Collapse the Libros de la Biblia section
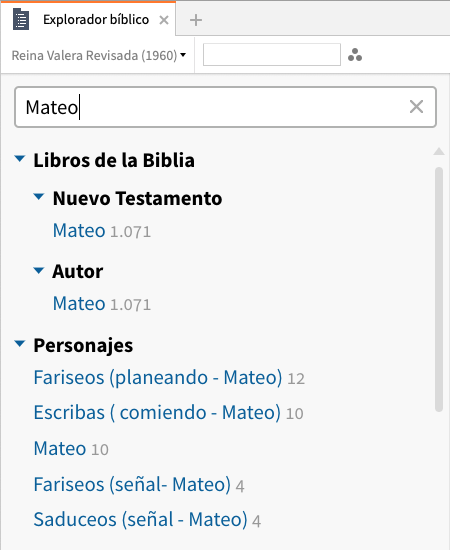This screenshot has height=550, width=450. click(x=20, y=159)
